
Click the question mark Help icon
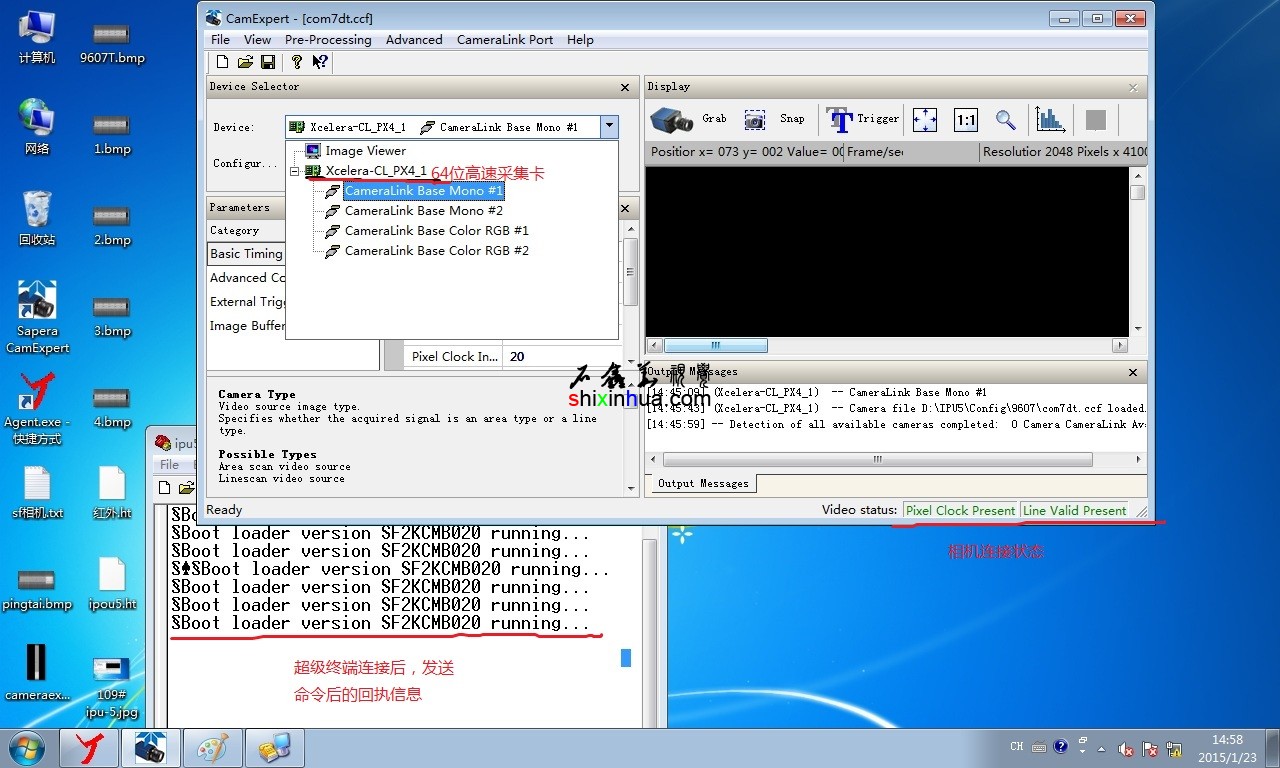coord(297,62)
